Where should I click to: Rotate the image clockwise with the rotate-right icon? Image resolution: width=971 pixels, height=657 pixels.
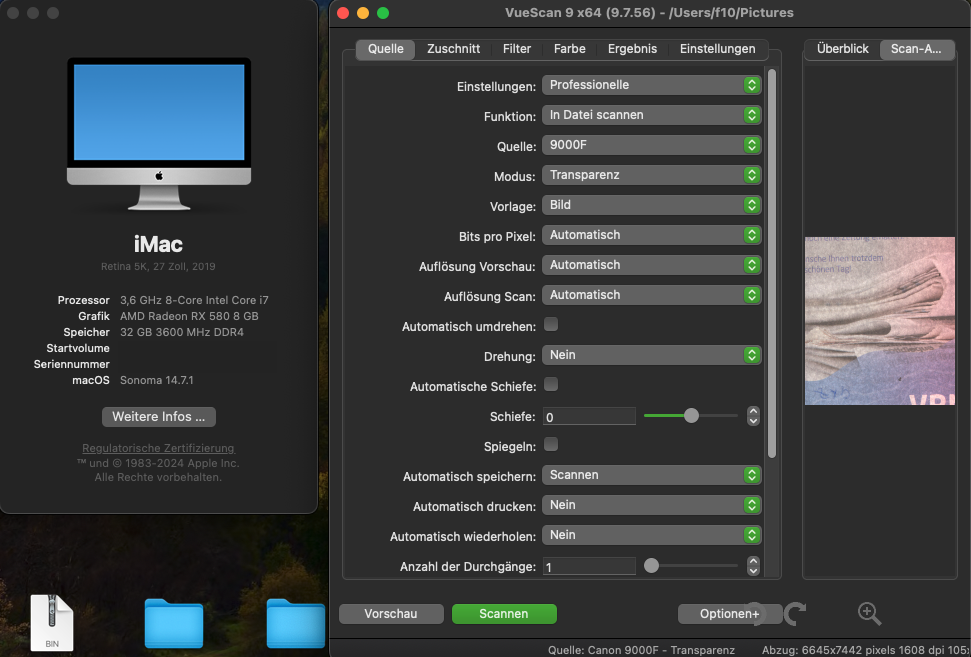(x=795, y=614)
